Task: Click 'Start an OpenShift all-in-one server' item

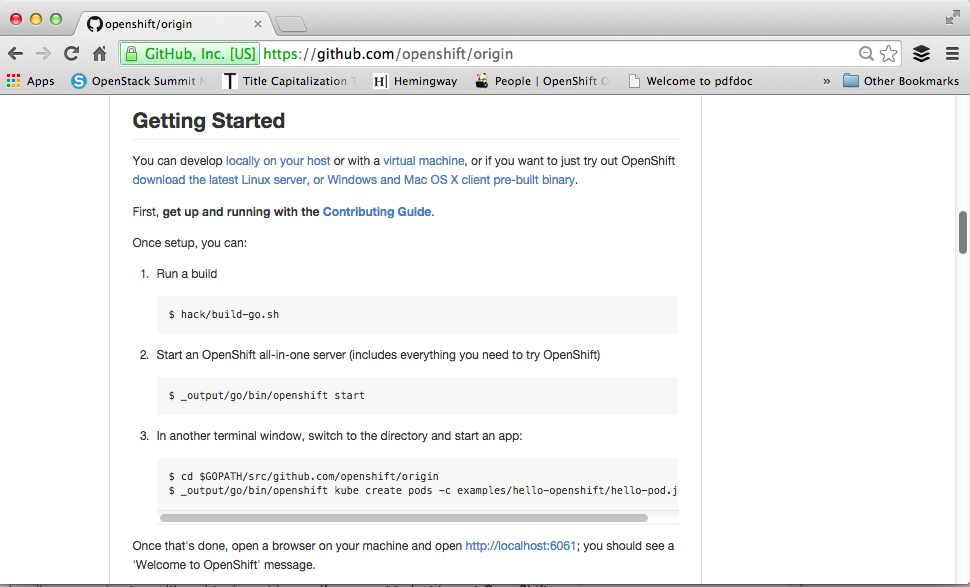Action: coord(378,355)
